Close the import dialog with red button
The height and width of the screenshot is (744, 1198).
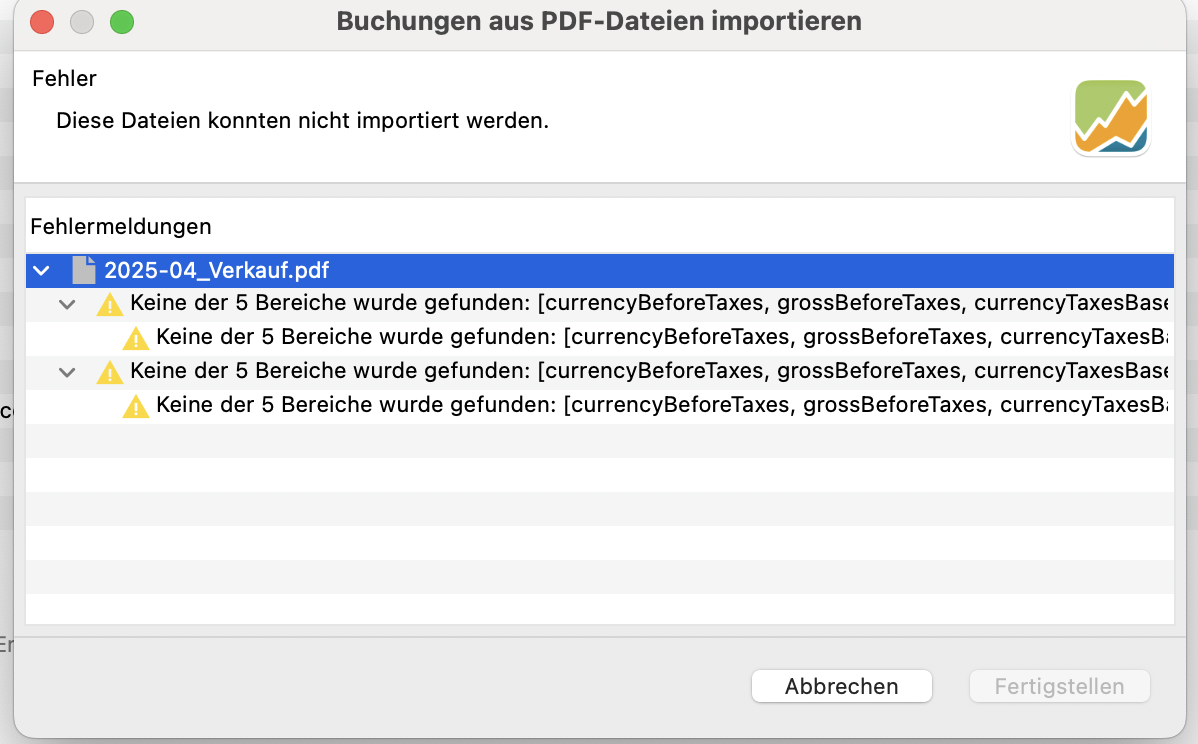(x=42, y=22)
